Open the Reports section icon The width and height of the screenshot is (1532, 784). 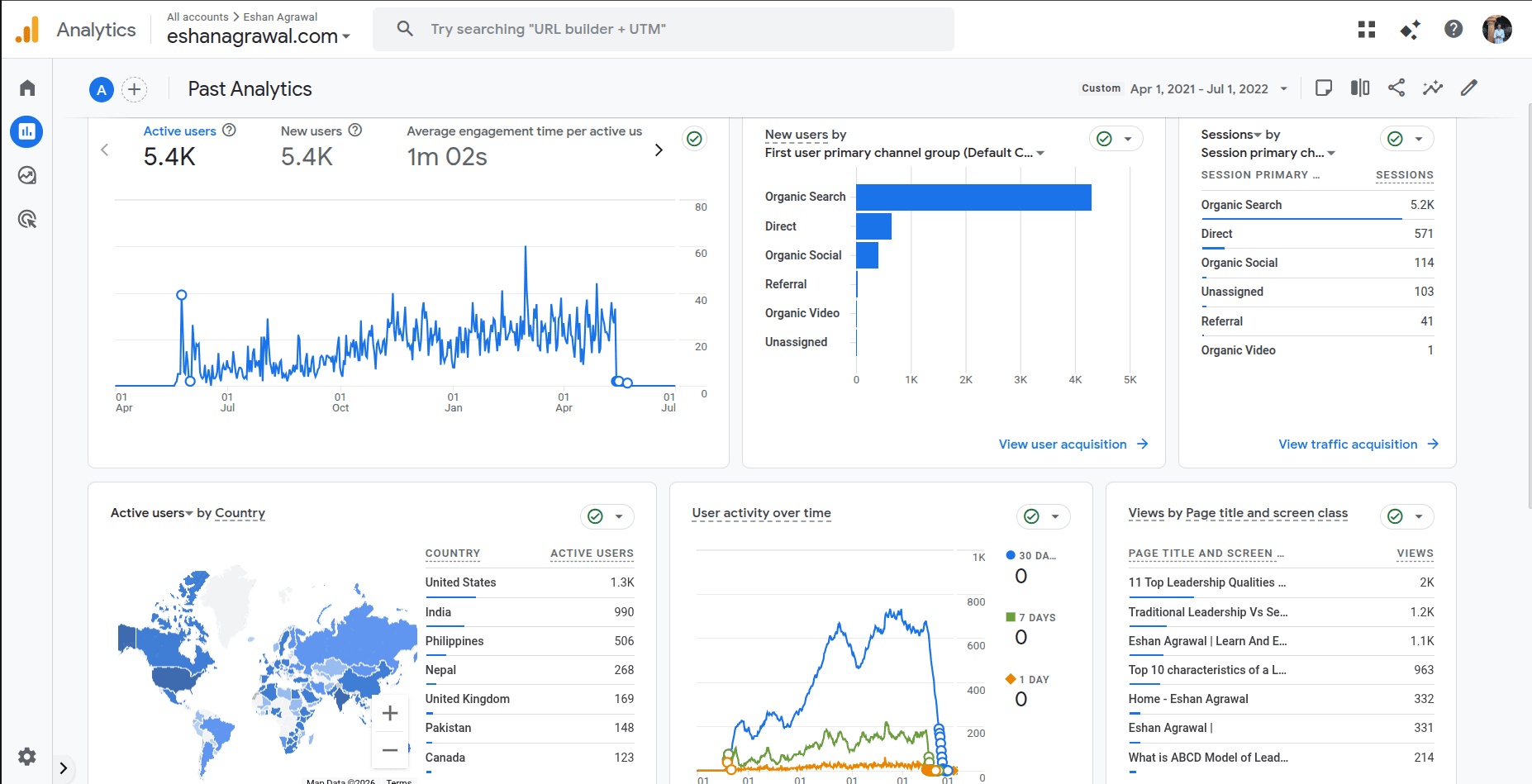pyautogui.click(x=27, y=131)
